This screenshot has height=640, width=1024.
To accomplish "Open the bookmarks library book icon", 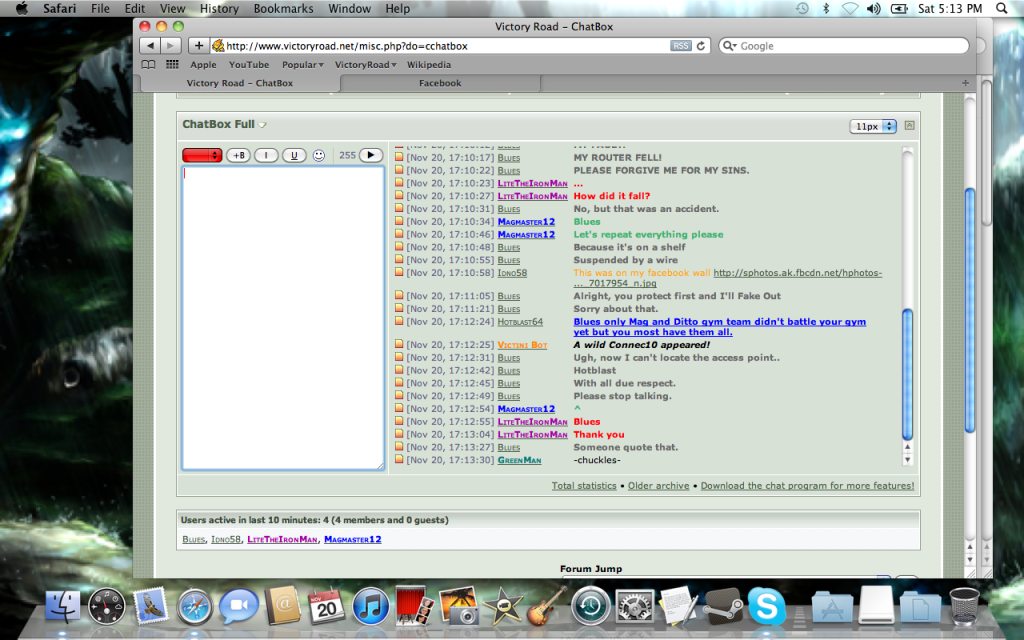I will [x=150, y=65].
